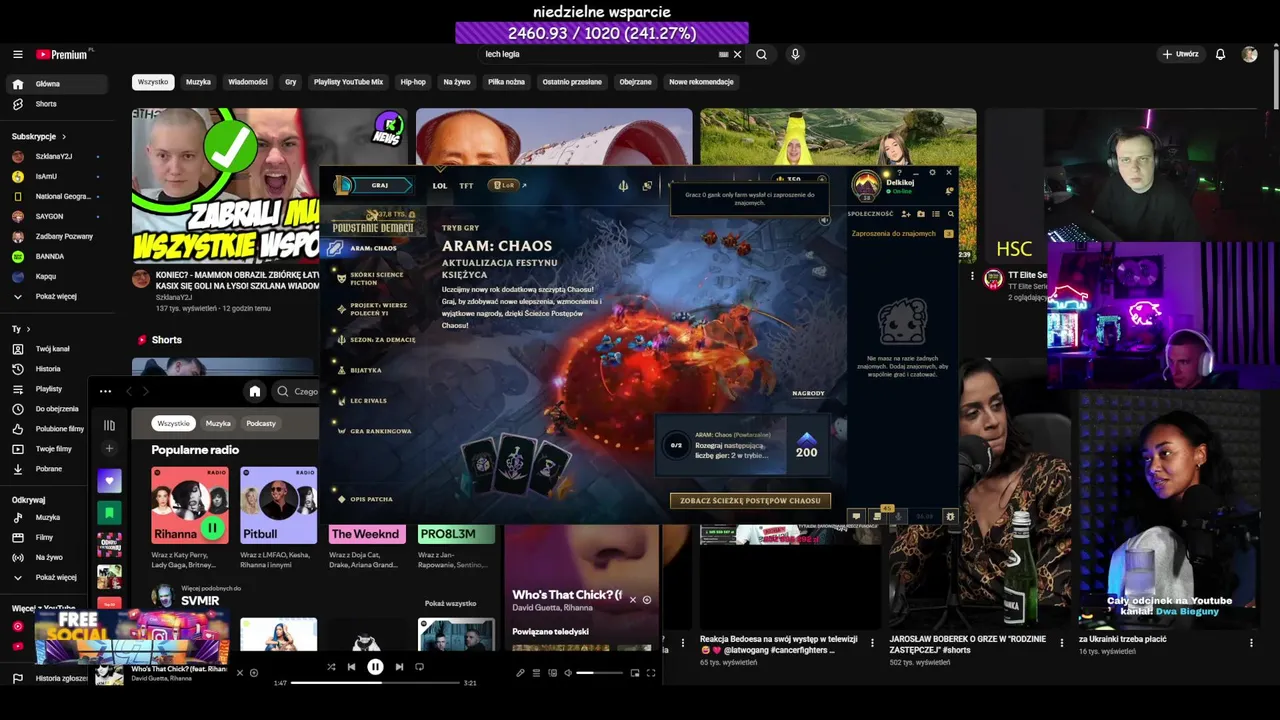This screenshot has height=720, width=1280.
Task: Open Opis patcha in League menu
Action: 371,499
